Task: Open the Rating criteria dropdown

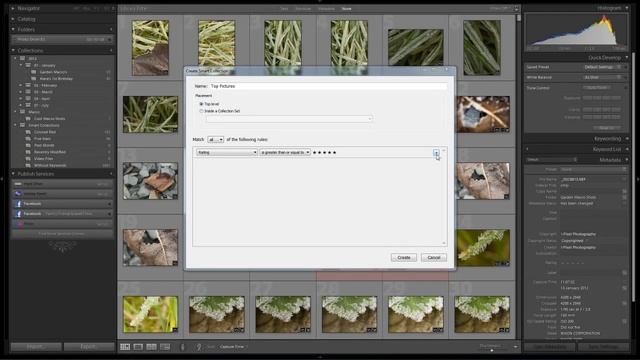Action: coord(227,152)
